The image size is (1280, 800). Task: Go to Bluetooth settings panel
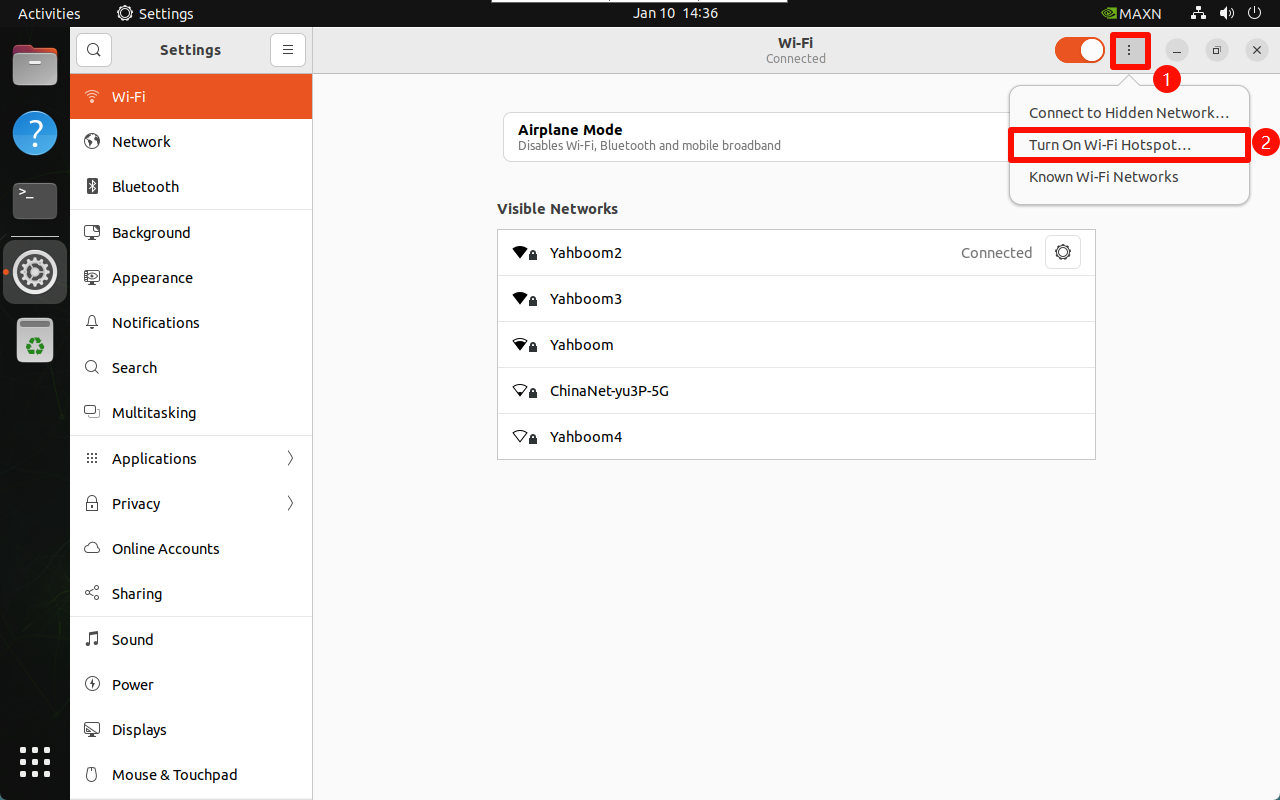tap(145, 187)
